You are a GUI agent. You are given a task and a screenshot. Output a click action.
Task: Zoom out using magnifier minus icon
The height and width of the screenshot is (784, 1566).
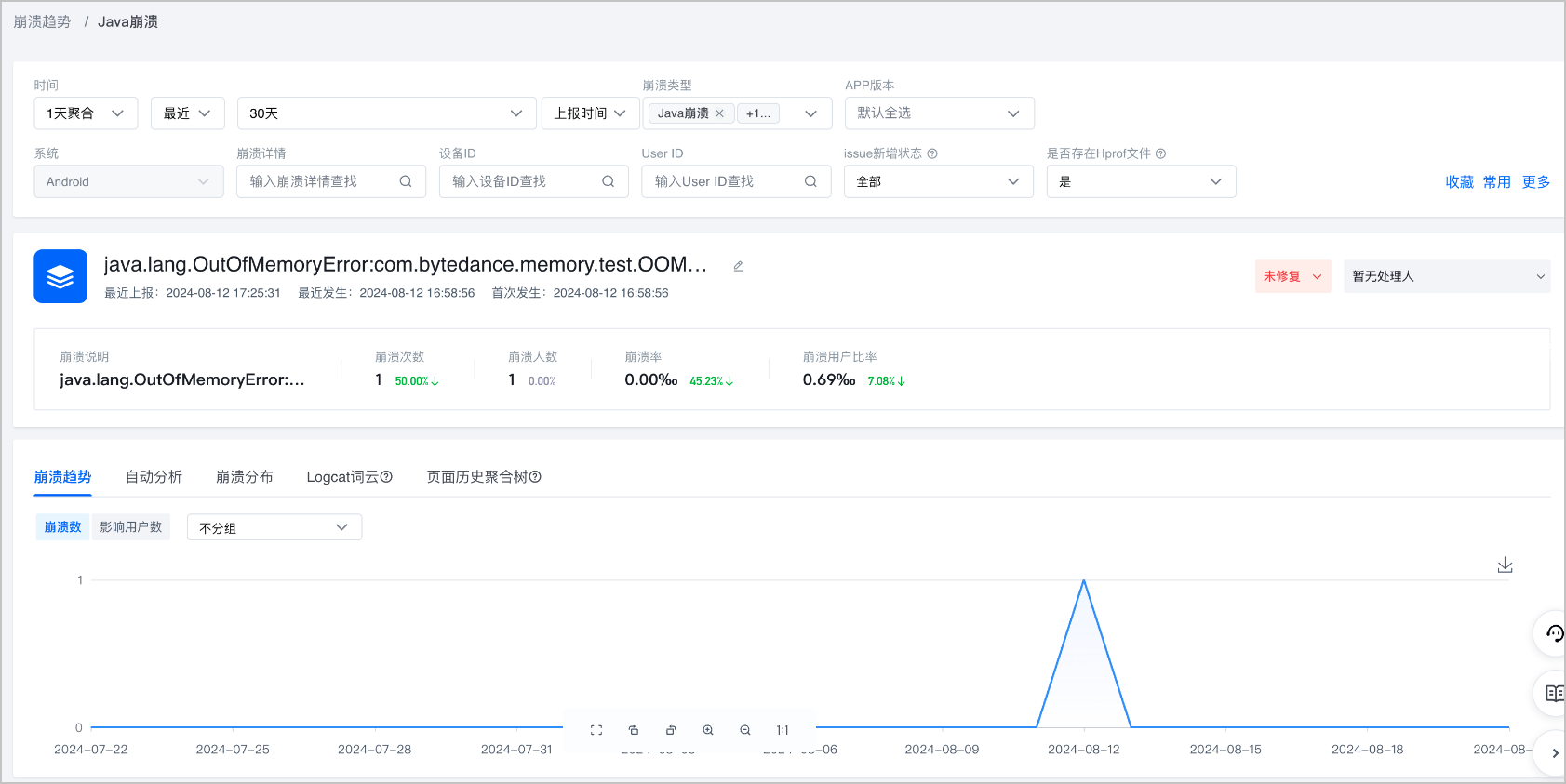click(745, 730)
